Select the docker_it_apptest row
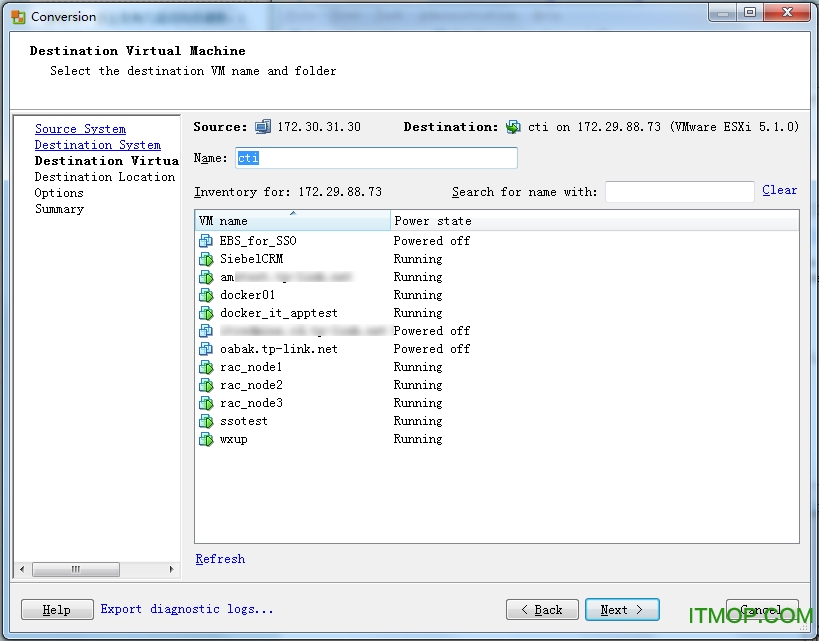 (496, 313)
